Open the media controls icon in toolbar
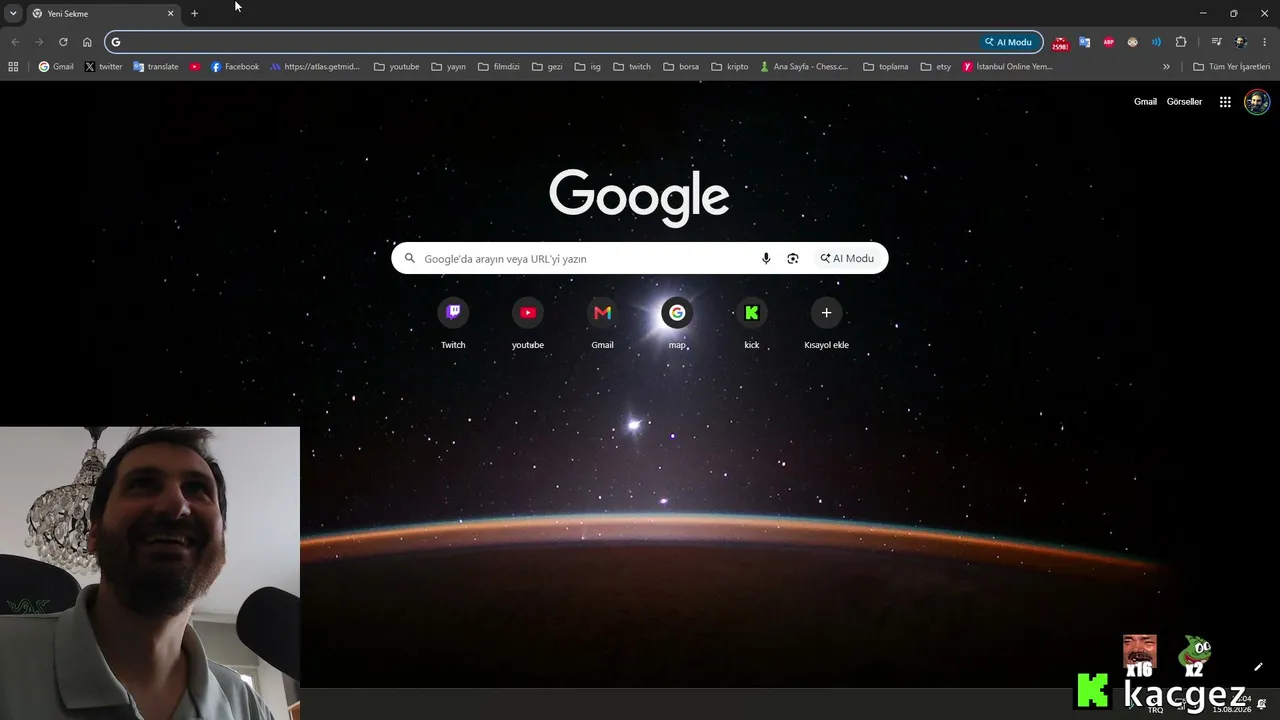Screen dimensions: 1280x720 point(1216,42)
